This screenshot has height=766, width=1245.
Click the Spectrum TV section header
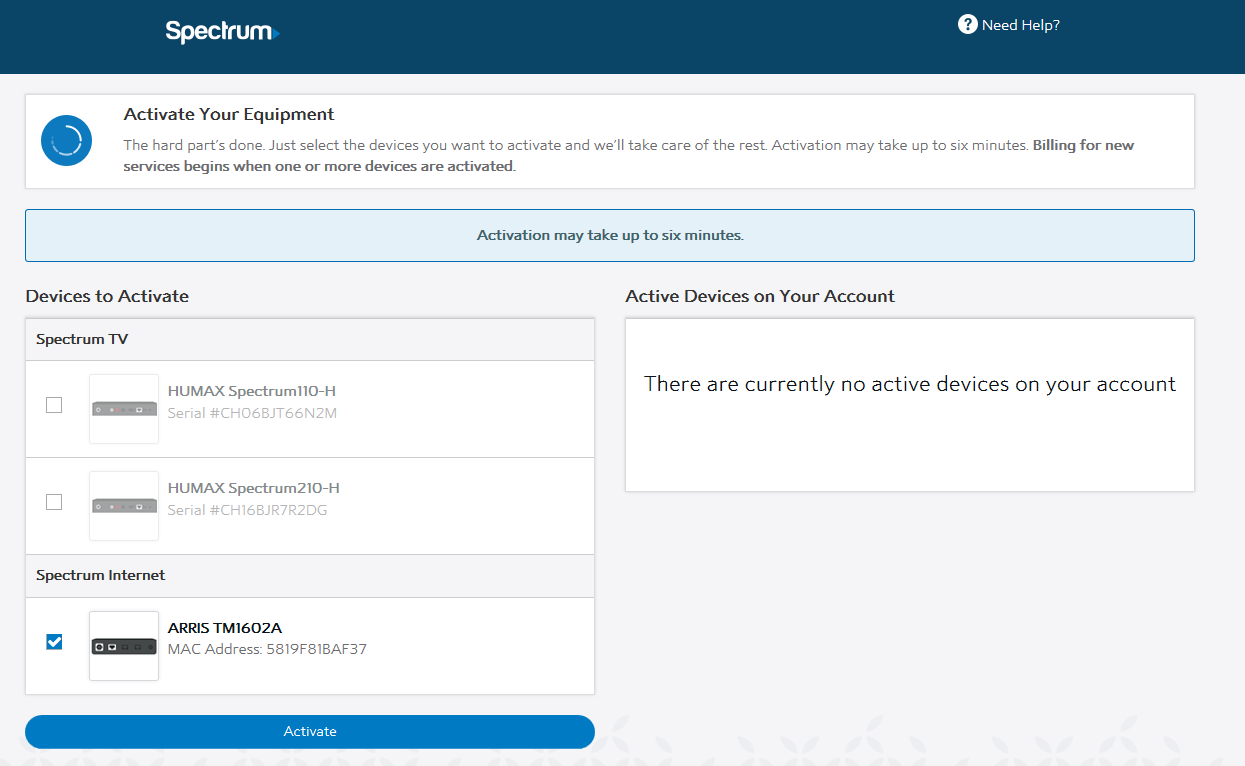310,340
